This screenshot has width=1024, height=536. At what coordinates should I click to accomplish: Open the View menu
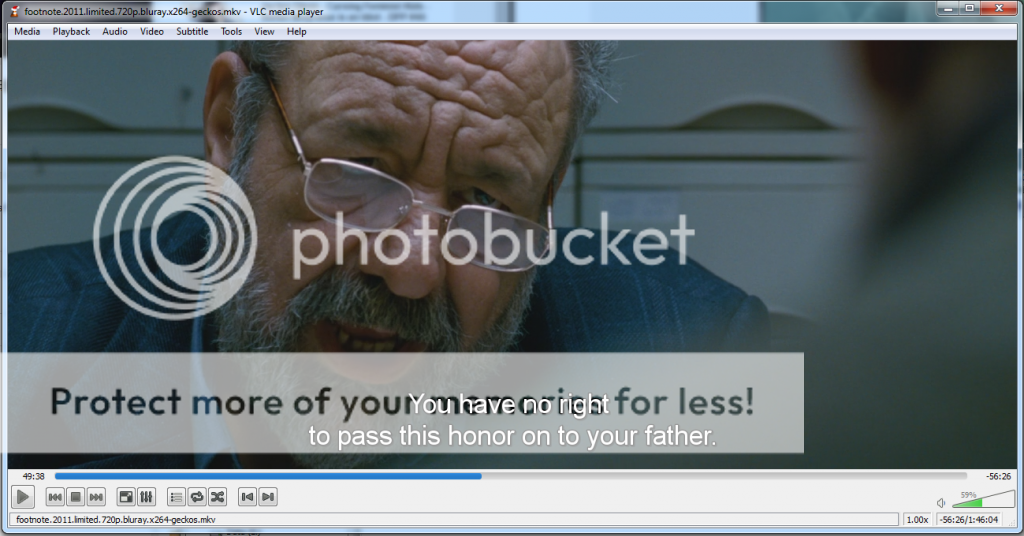[x=264, y=31]
